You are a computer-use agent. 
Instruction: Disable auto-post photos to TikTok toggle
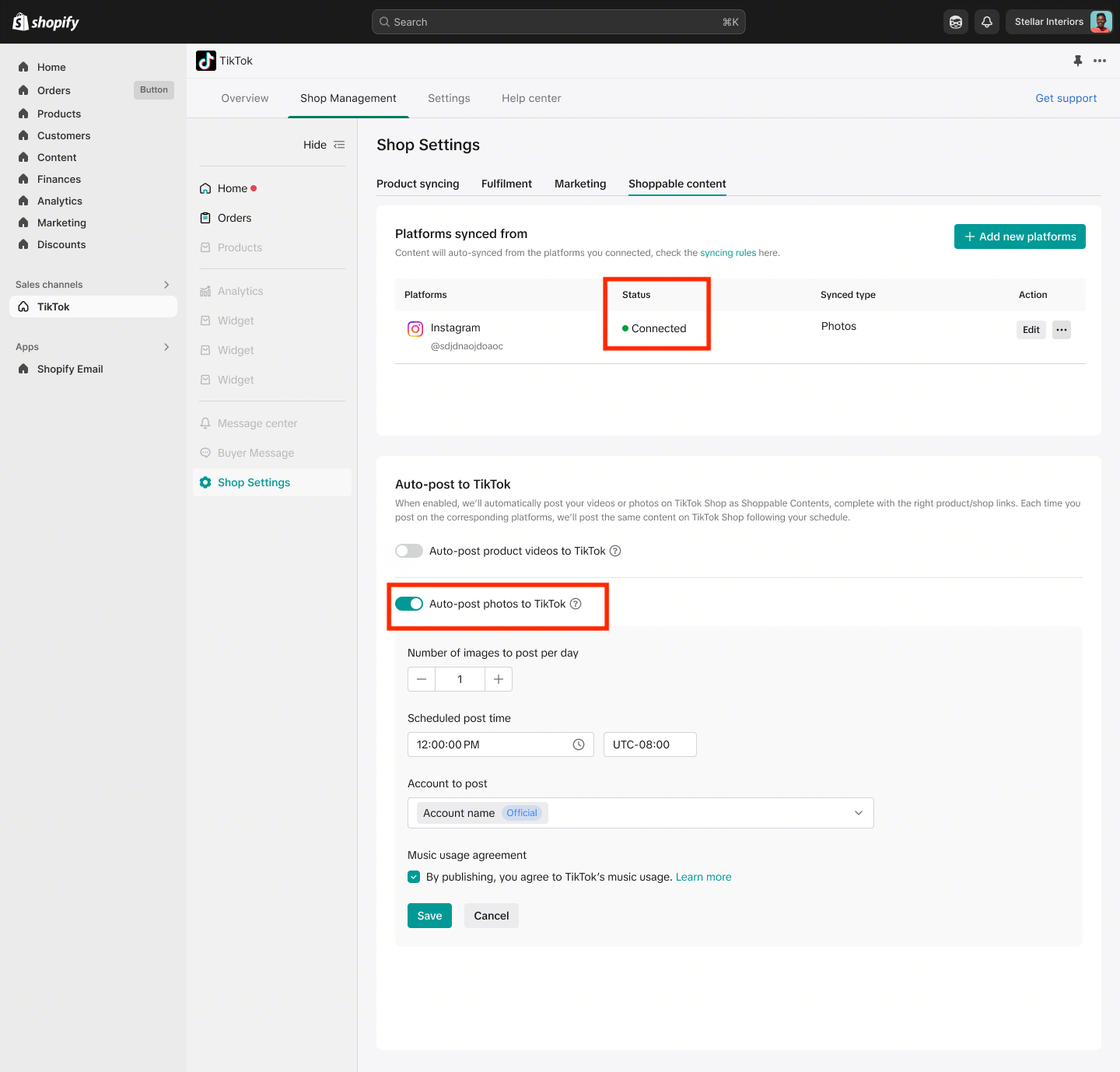409,604
